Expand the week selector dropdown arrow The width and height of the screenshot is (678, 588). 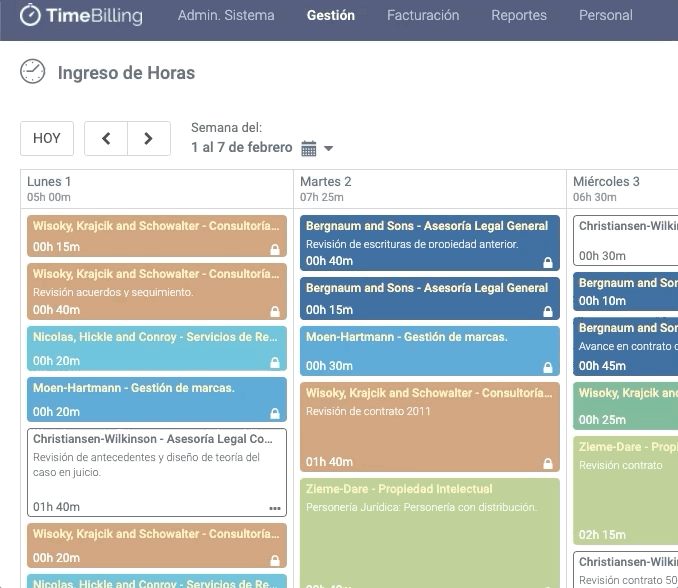coord(329,149)
